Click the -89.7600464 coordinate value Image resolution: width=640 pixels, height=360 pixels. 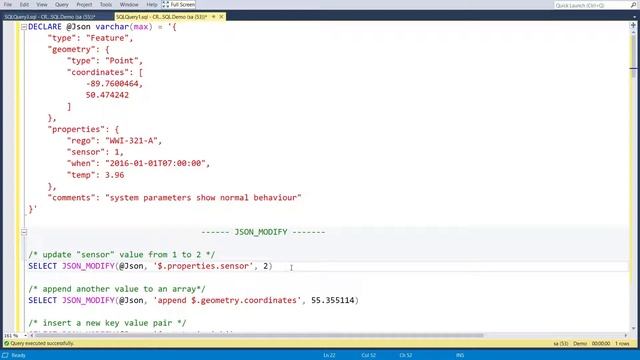(112, 84)
